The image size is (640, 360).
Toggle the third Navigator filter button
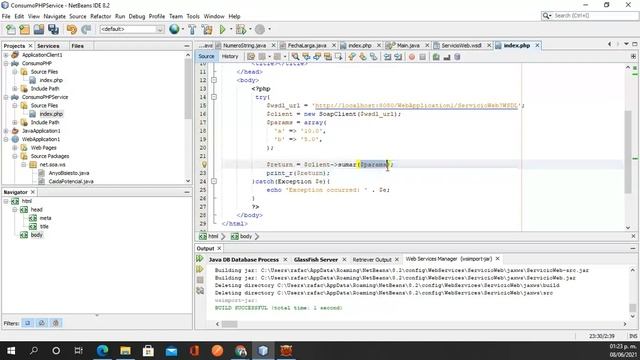[x=56, y=323]
